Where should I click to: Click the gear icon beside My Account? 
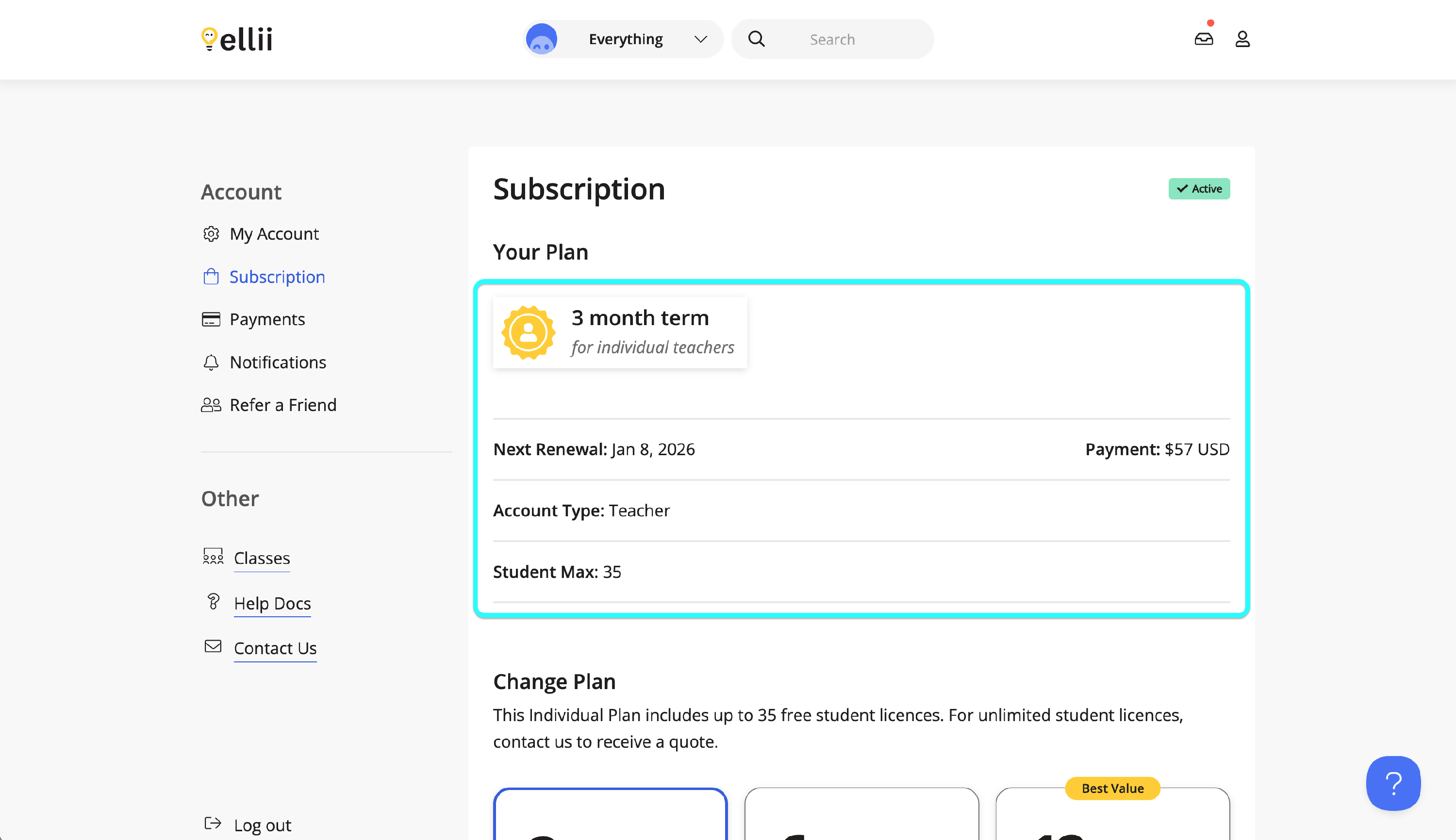(x=211, y=233)
